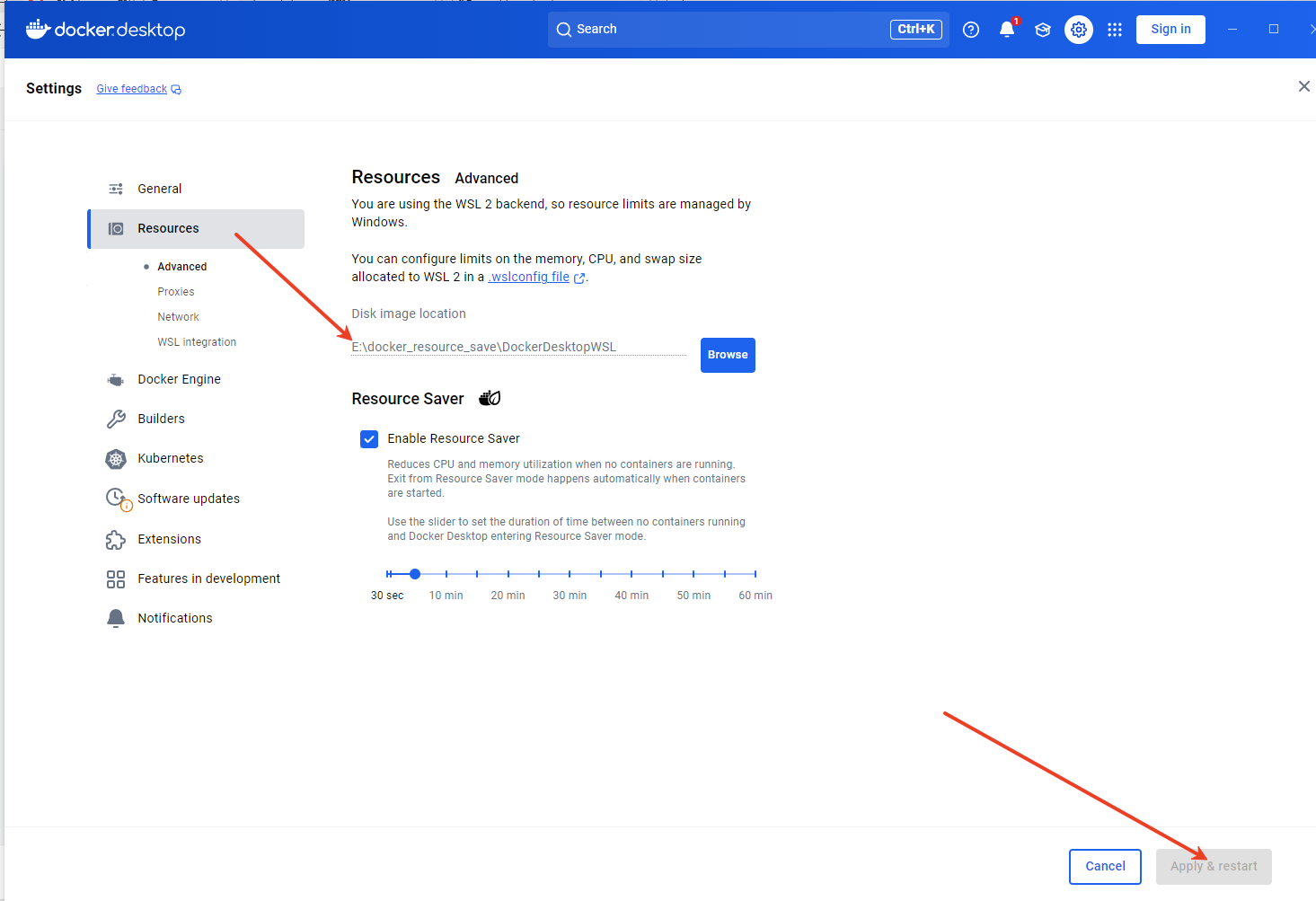Select Advanced under Resources
This screenshot has width=1316, height=901.
click(x=182, y=267)
